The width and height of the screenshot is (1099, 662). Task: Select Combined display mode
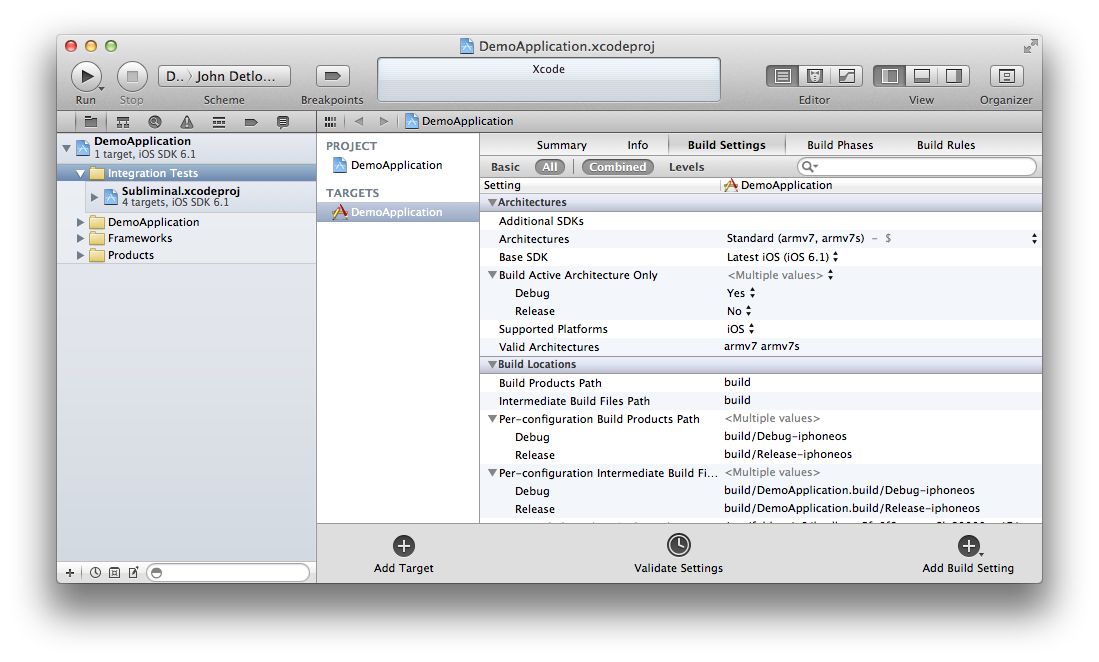pyautogui.click(x=617, y=167)
